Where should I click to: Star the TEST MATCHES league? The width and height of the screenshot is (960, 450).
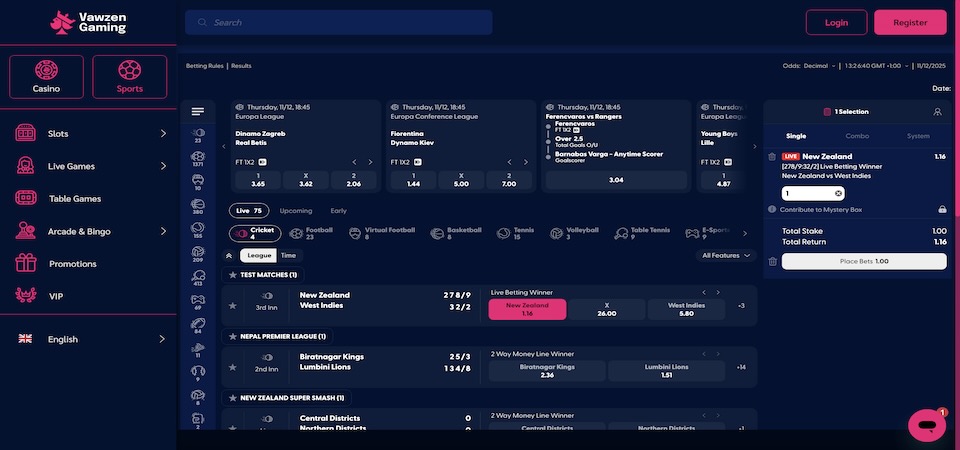[233, 275]
